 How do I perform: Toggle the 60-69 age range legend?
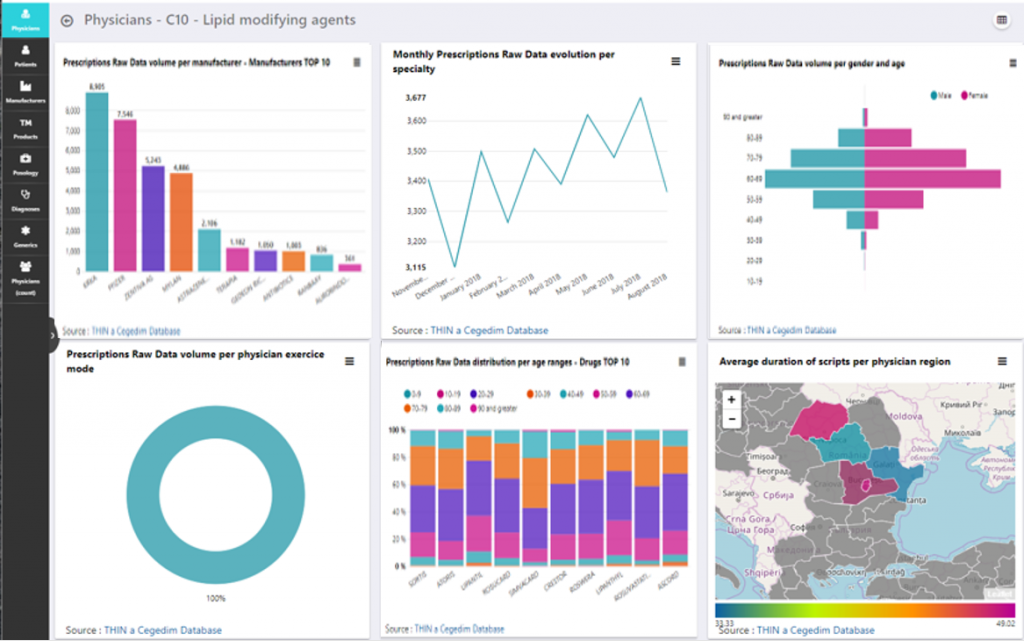(637, 394)
